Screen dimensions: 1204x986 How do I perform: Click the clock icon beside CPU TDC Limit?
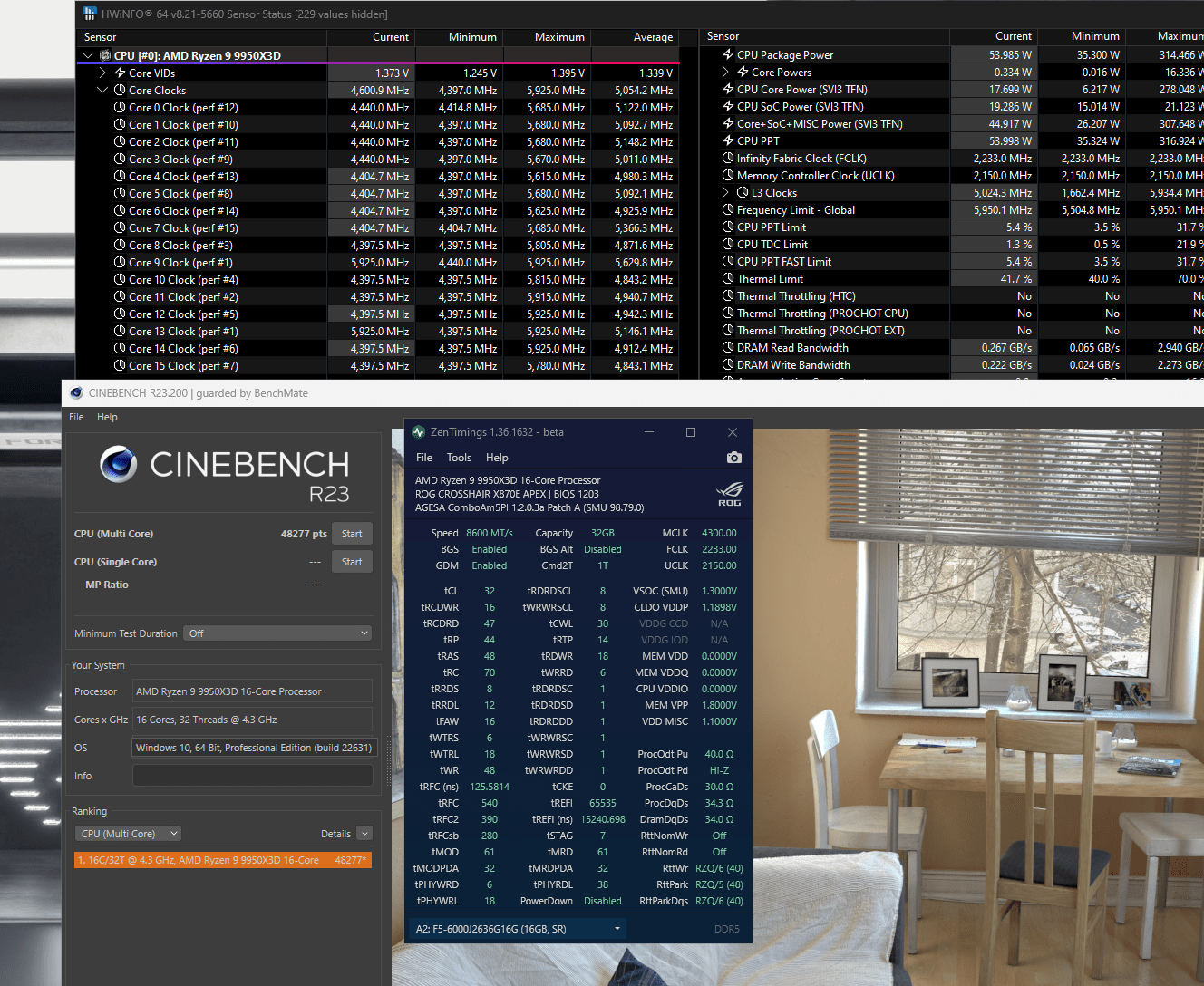pos(728,244)
